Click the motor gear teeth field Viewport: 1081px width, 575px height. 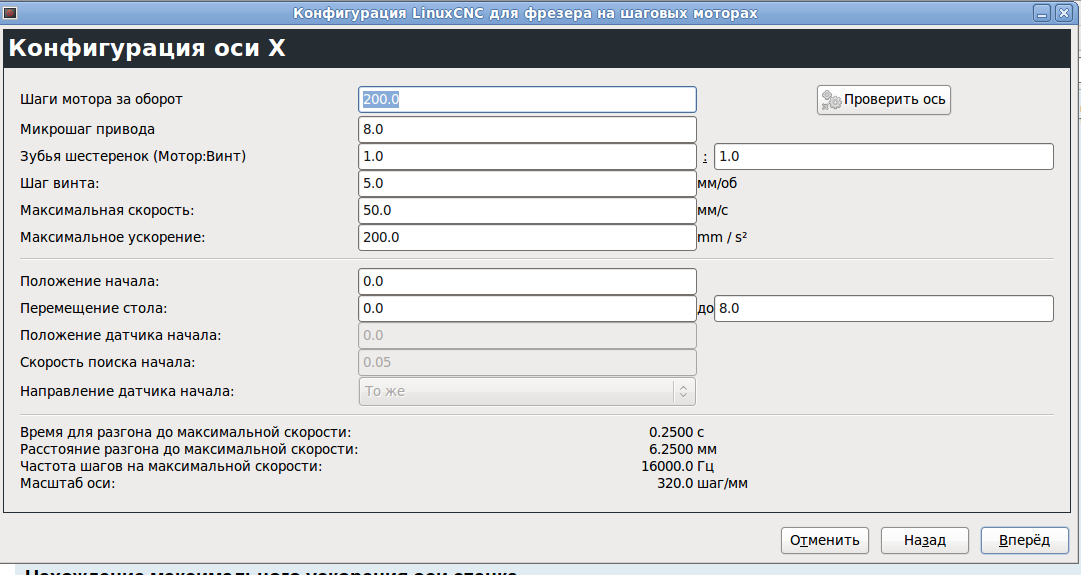tap(527, 157)
